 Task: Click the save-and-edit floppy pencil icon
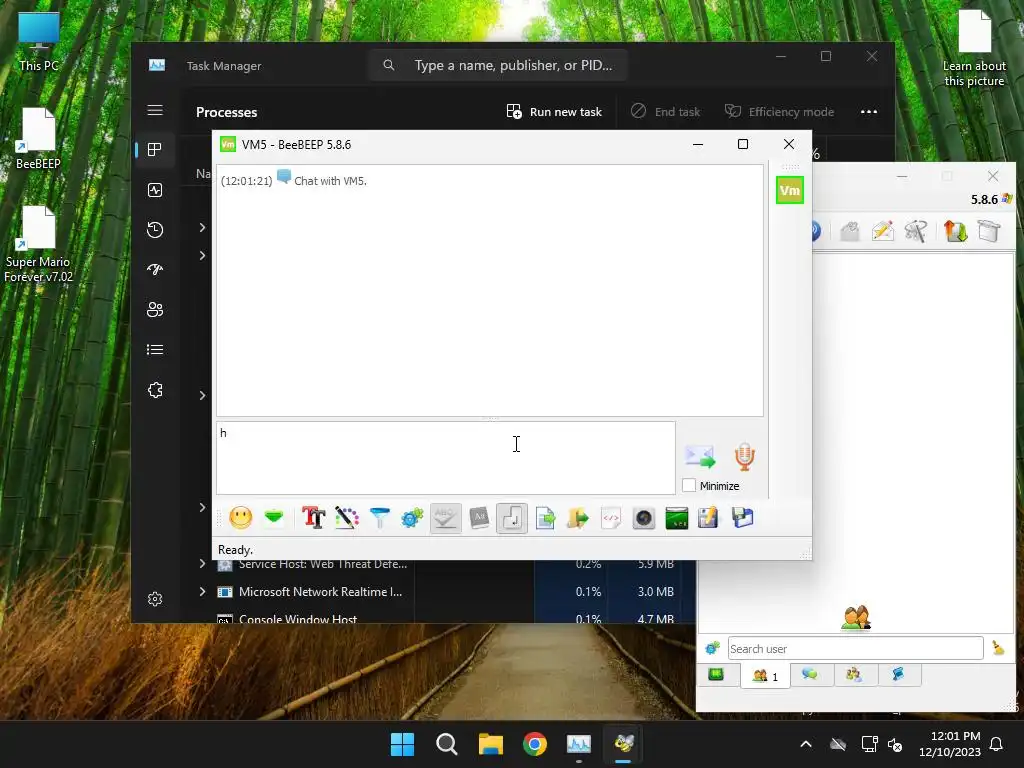(709, 519)
